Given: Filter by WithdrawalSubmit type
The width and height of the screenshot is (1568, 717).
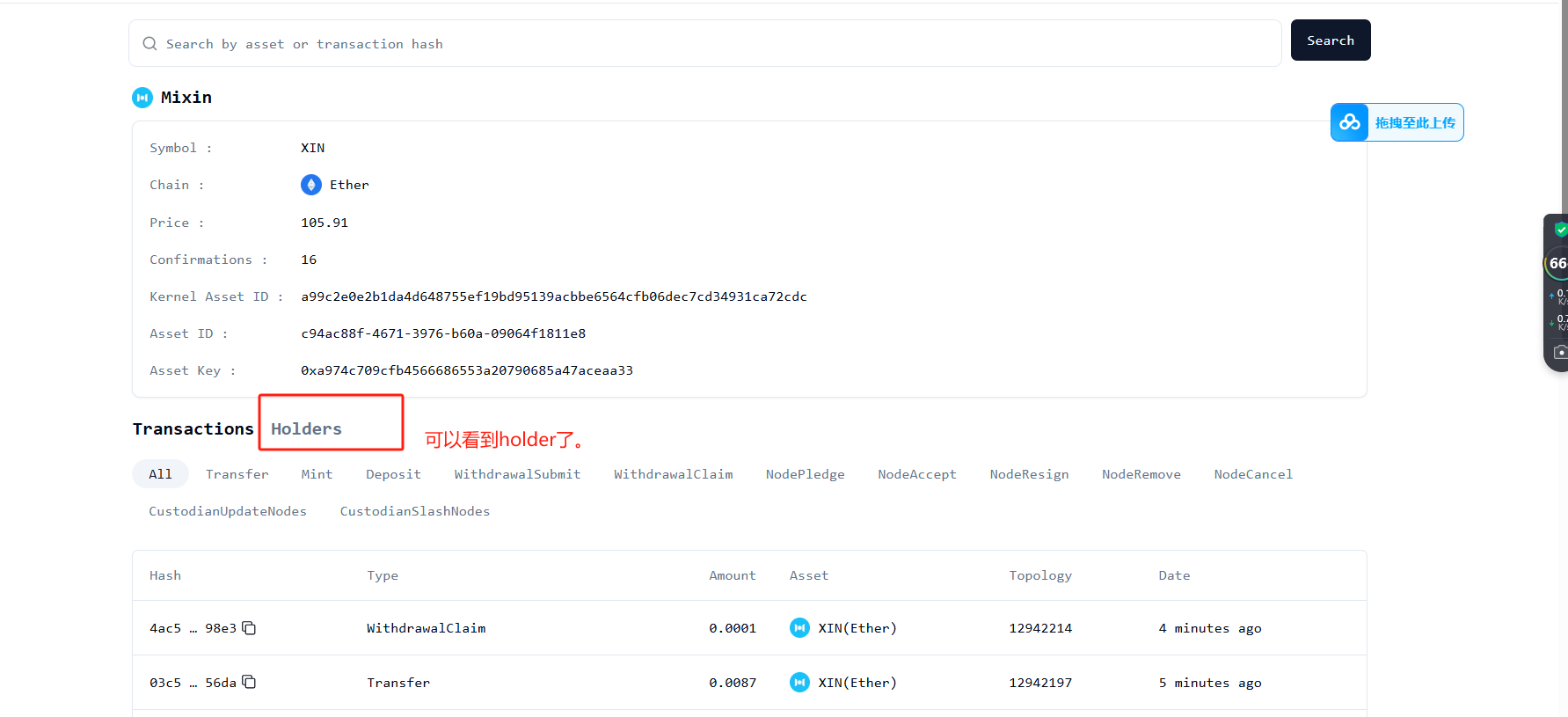Looking at the screenshot, I should [x=517, y=474].
